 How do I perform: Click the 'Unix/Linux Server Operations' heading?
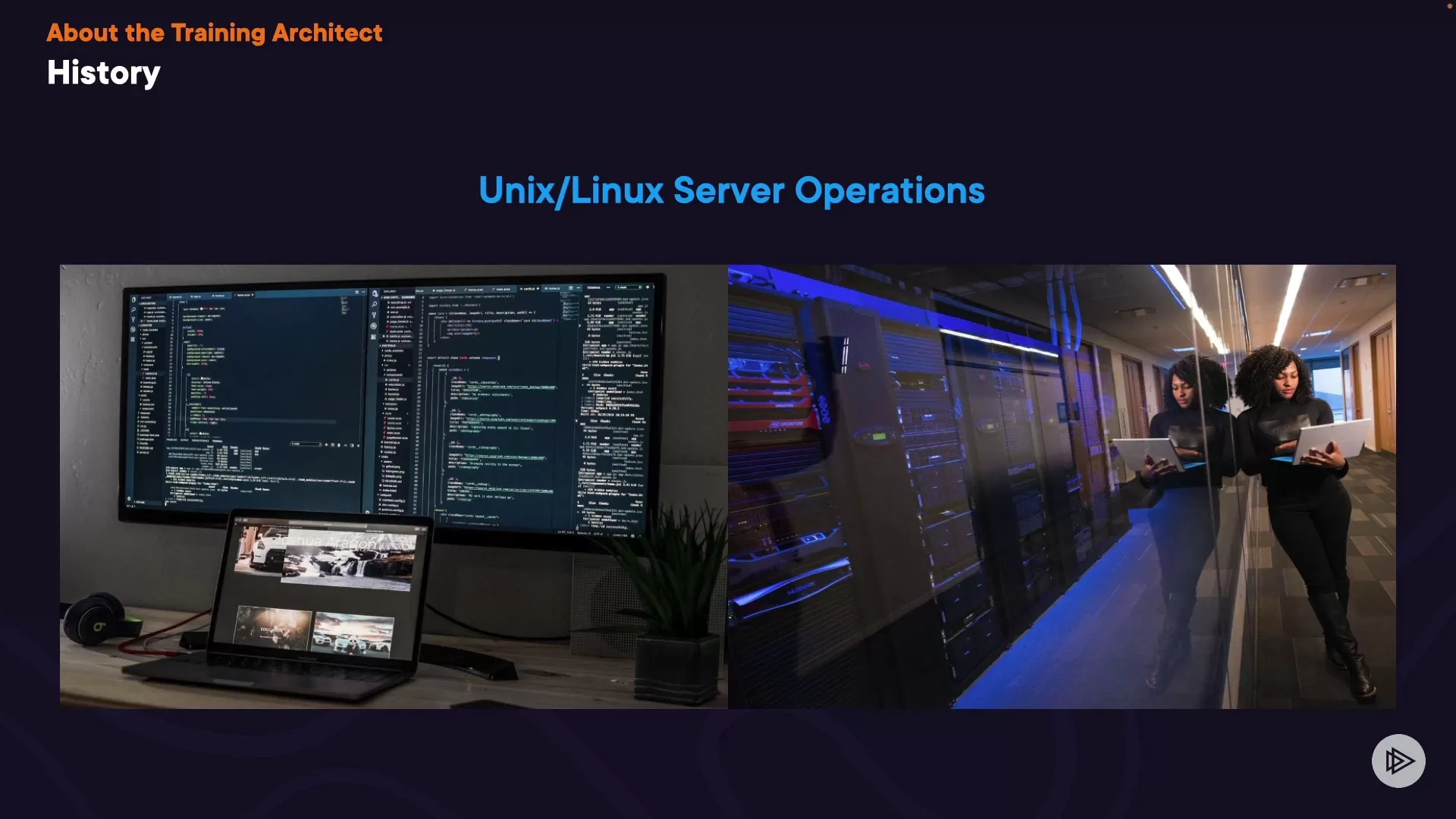click(731, 190)
